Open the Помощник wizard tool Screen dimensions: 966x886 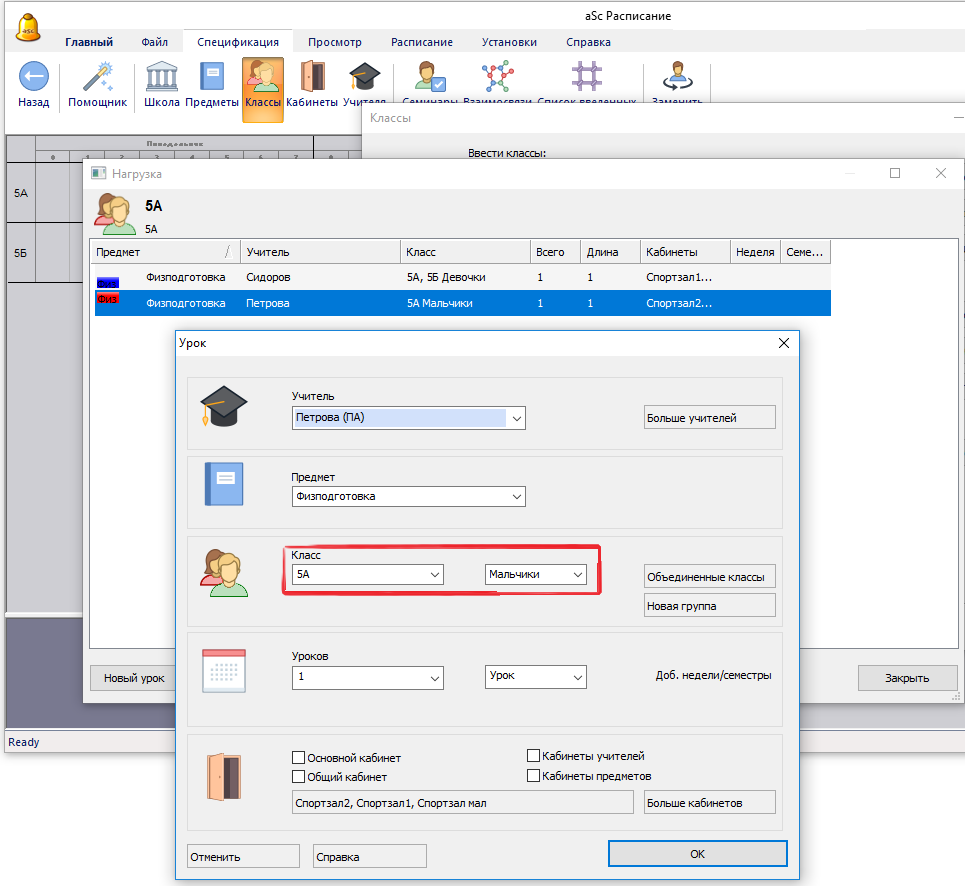(x=97, y=78)
